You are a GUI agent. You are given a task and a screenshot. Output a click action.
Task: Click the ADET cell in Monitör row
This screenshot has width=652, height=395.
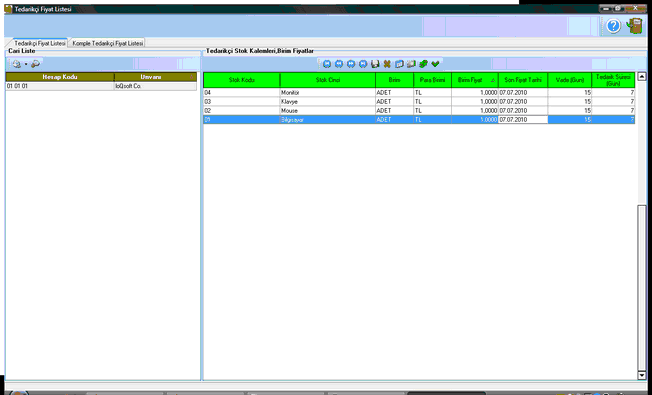(x=395, y=93)
